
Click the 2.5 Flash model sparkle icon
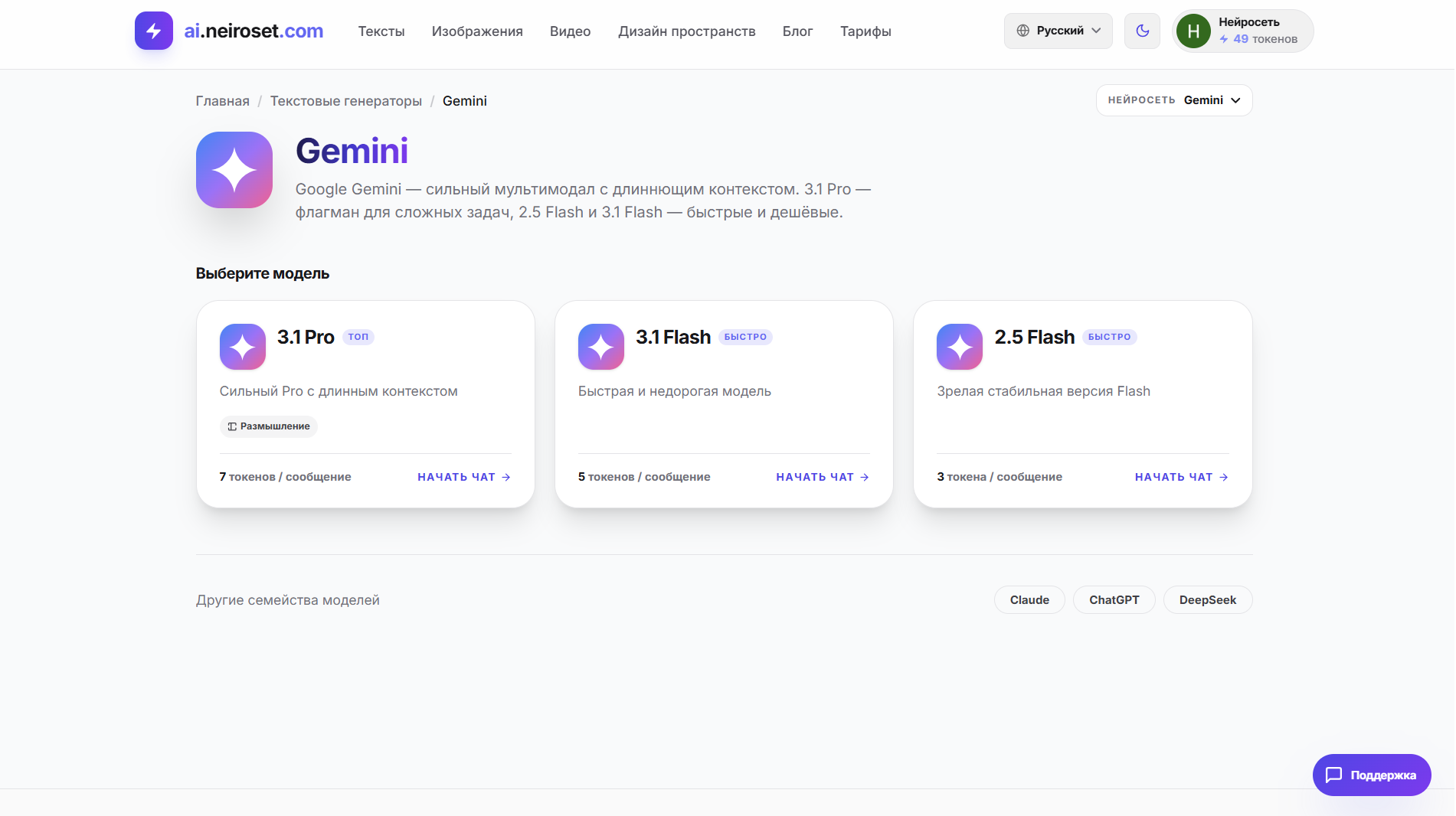coord(960,347)
